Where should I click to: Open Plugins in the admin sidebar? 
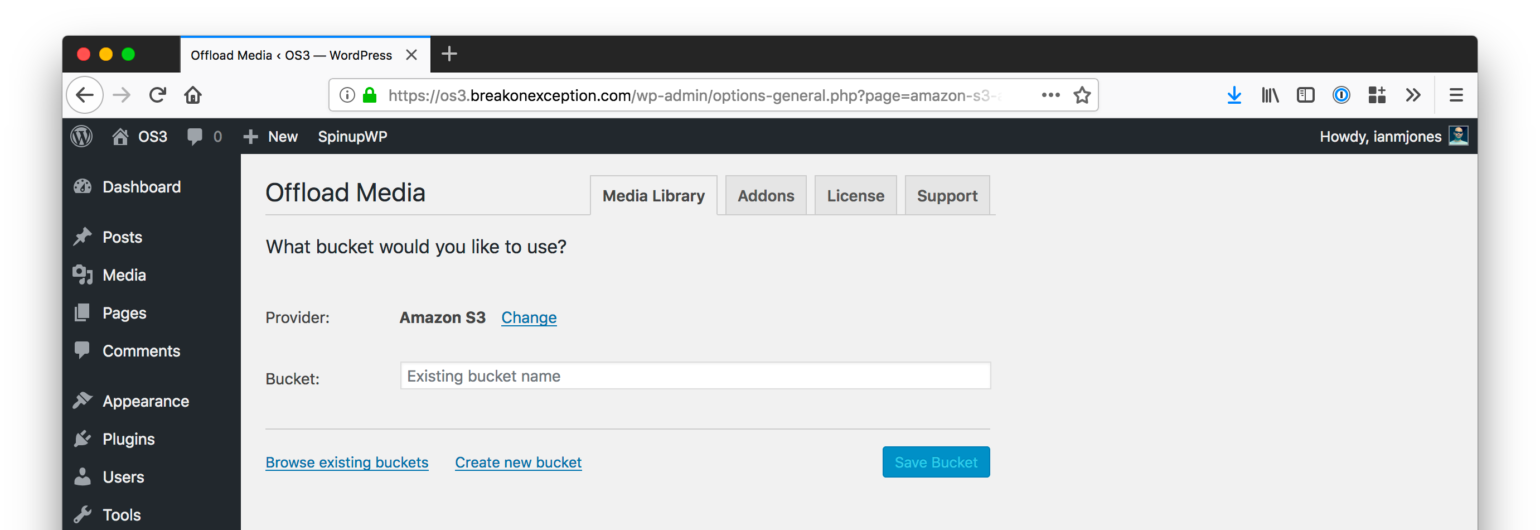tap(128, 439)
